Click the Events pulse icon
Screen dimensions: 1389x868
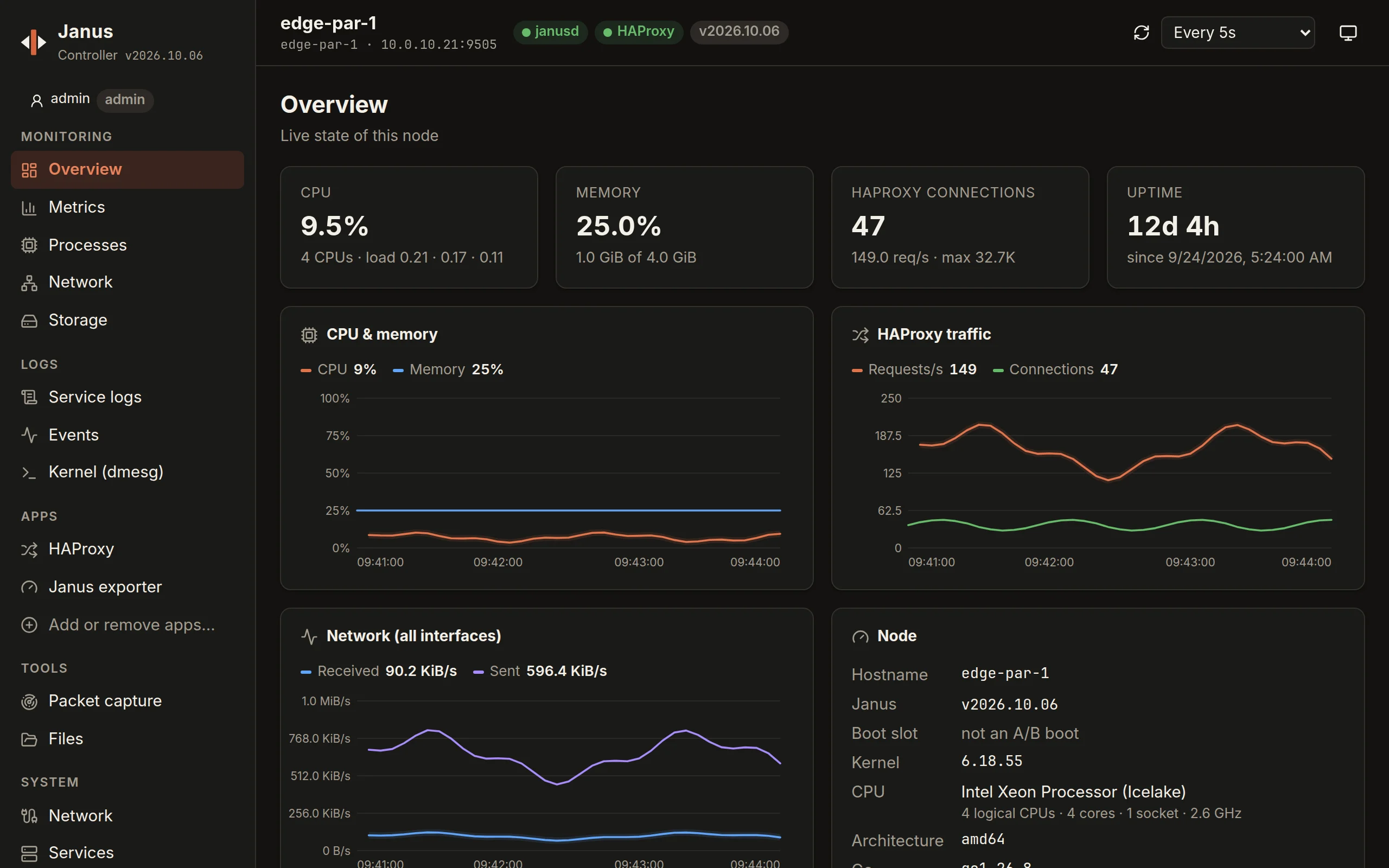coord(29,435)
